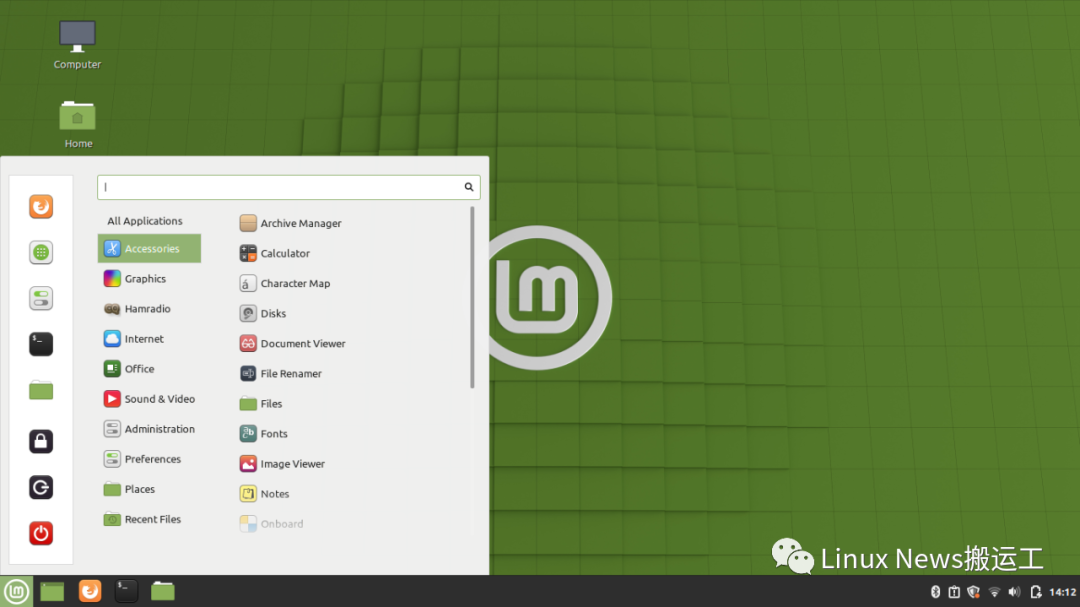Click the Show Desktop icon in the taskbar
This screenshot has width=1080, height=607.
pos(52,591)
